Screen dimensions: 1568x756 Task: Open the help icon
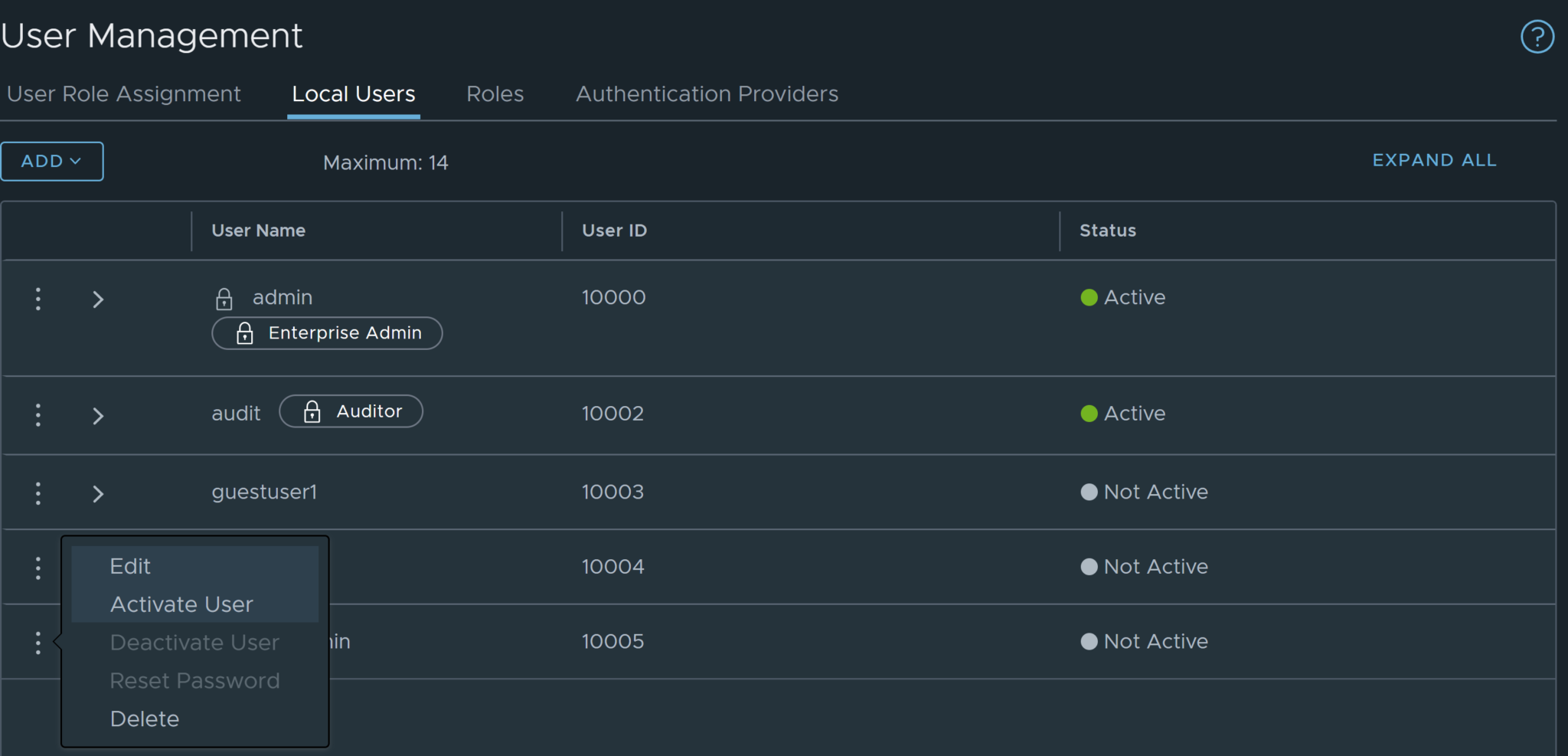click(x=1537, y=36)
